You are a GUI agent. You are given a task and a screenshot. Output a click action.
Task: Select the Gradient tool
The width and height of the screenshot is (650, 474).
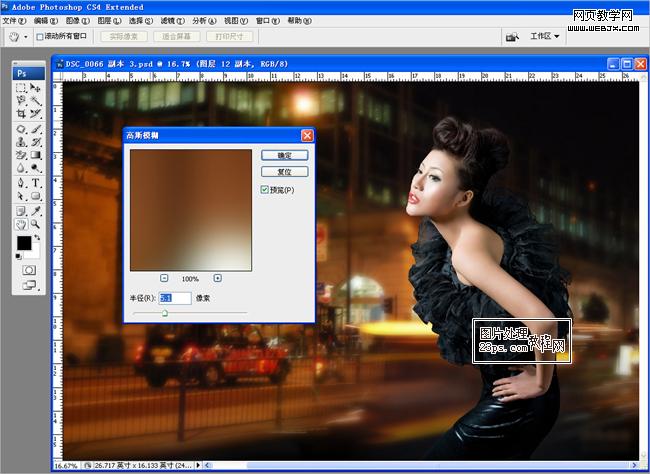(36, 155)
